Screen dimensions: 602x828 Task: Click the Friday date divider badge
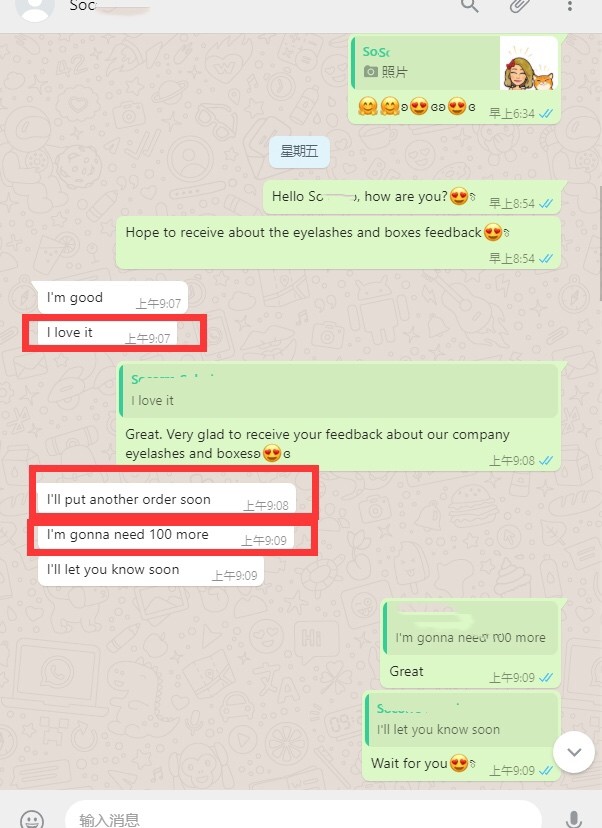(x=299, y=152)
